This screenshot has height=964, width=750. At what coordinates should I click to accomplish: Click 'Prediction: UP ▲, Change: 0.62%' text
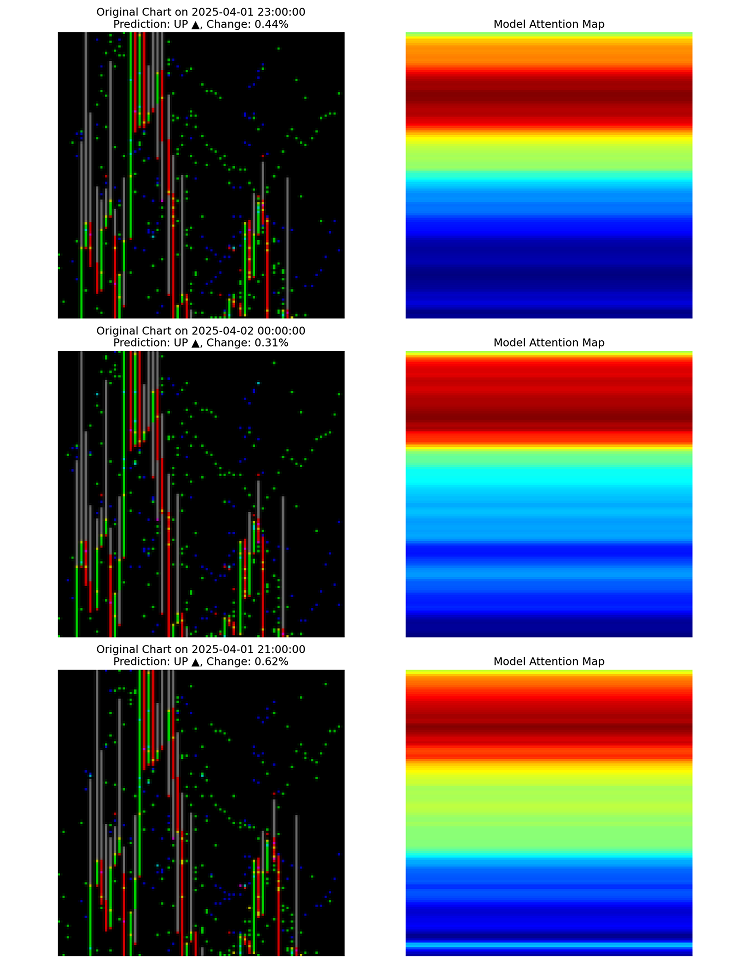pos(201,662)
